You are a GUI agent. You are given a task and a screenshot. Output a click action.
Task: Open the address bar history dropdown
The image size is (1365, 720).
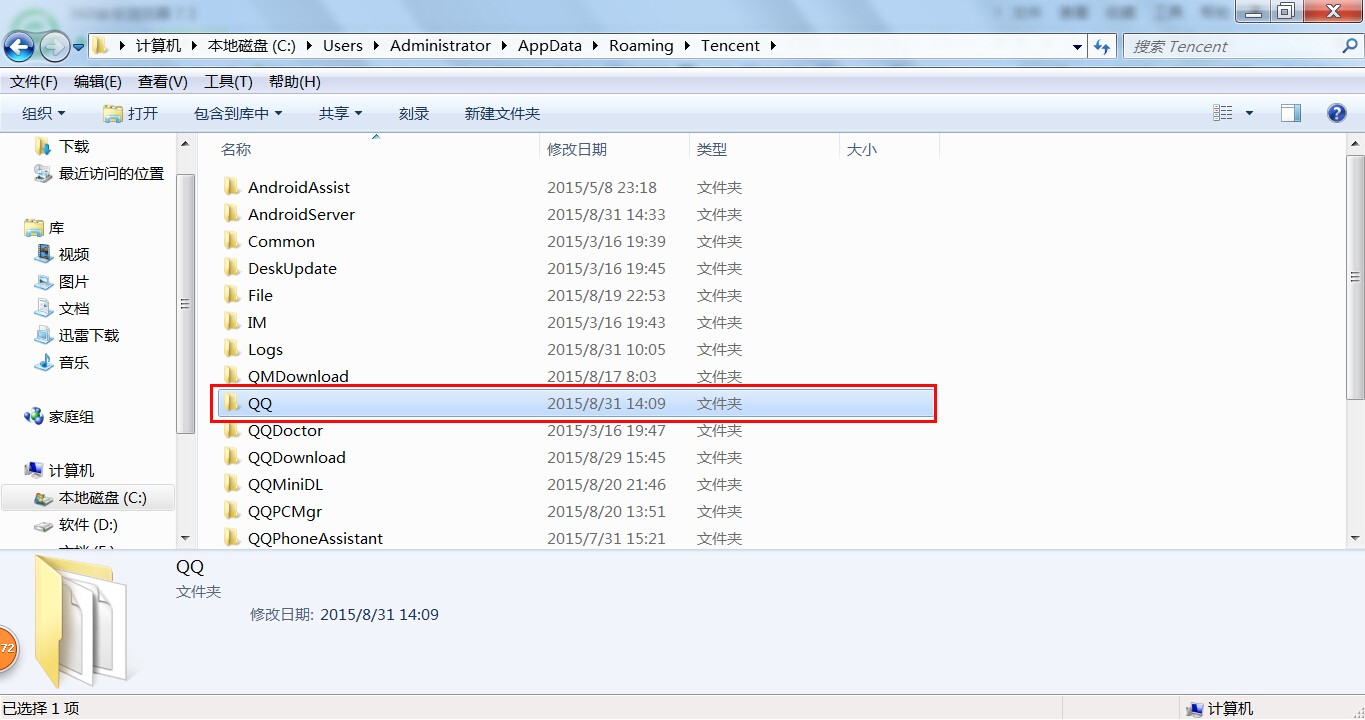click(x=1077, y=46)
